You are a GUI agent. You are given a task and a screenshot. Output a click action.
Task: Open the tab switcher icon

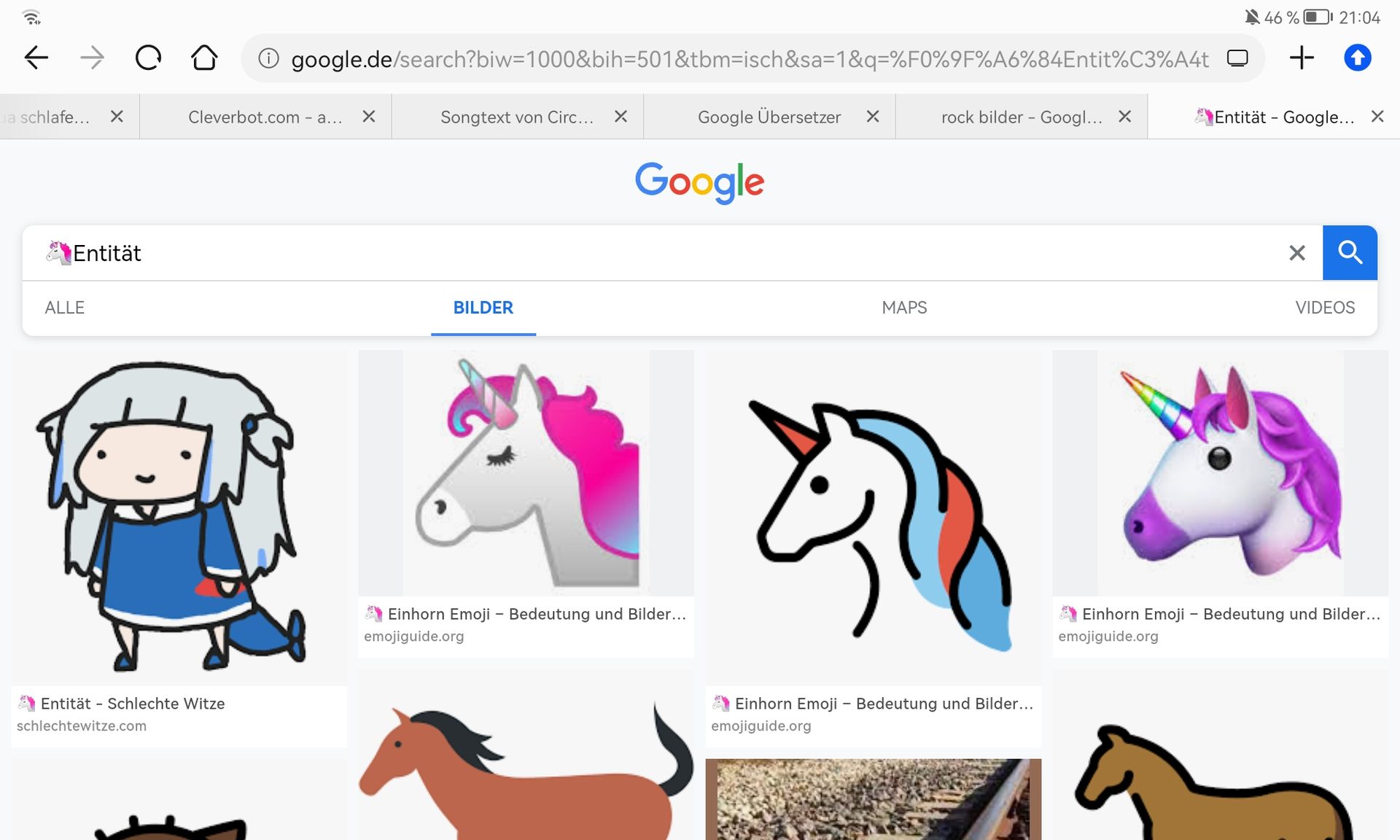pyautogui.click(x=1237, y=58)
